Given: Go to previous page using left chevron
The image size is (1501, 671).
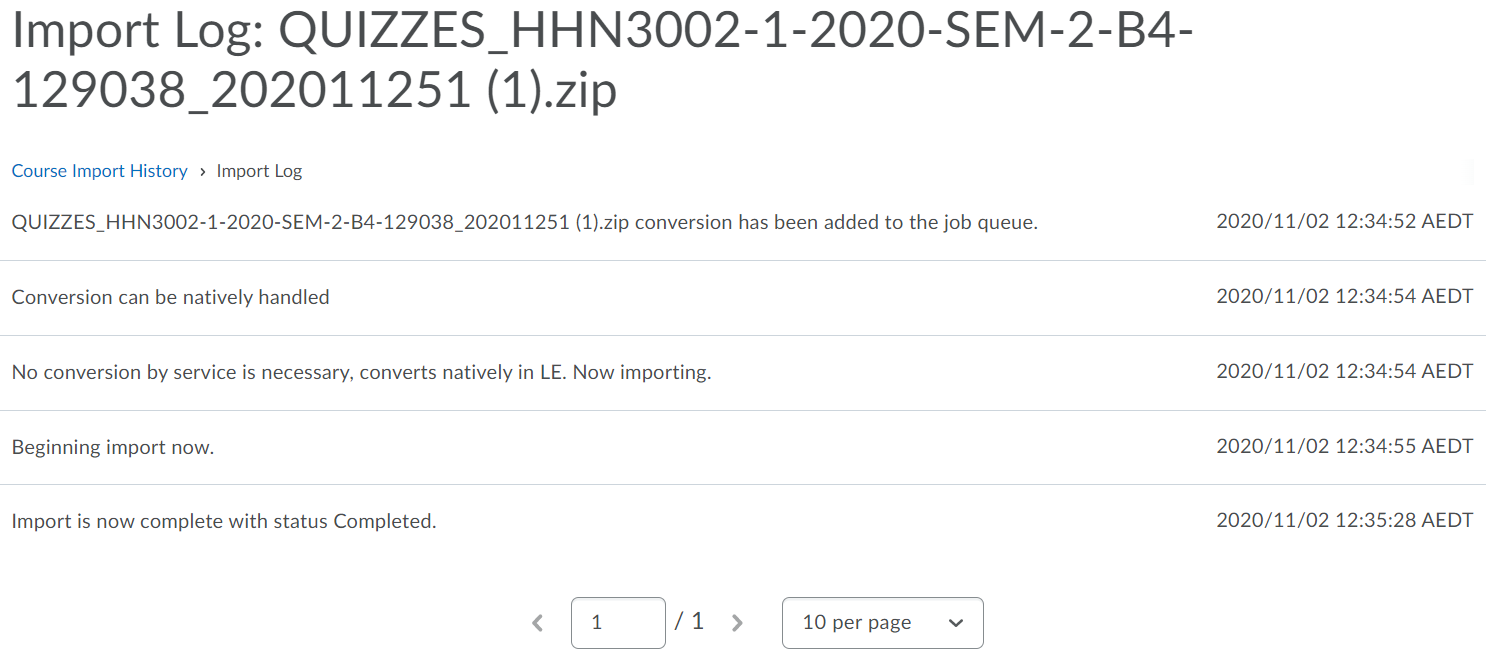Looking at the screenshot, I should click(538, 623).
